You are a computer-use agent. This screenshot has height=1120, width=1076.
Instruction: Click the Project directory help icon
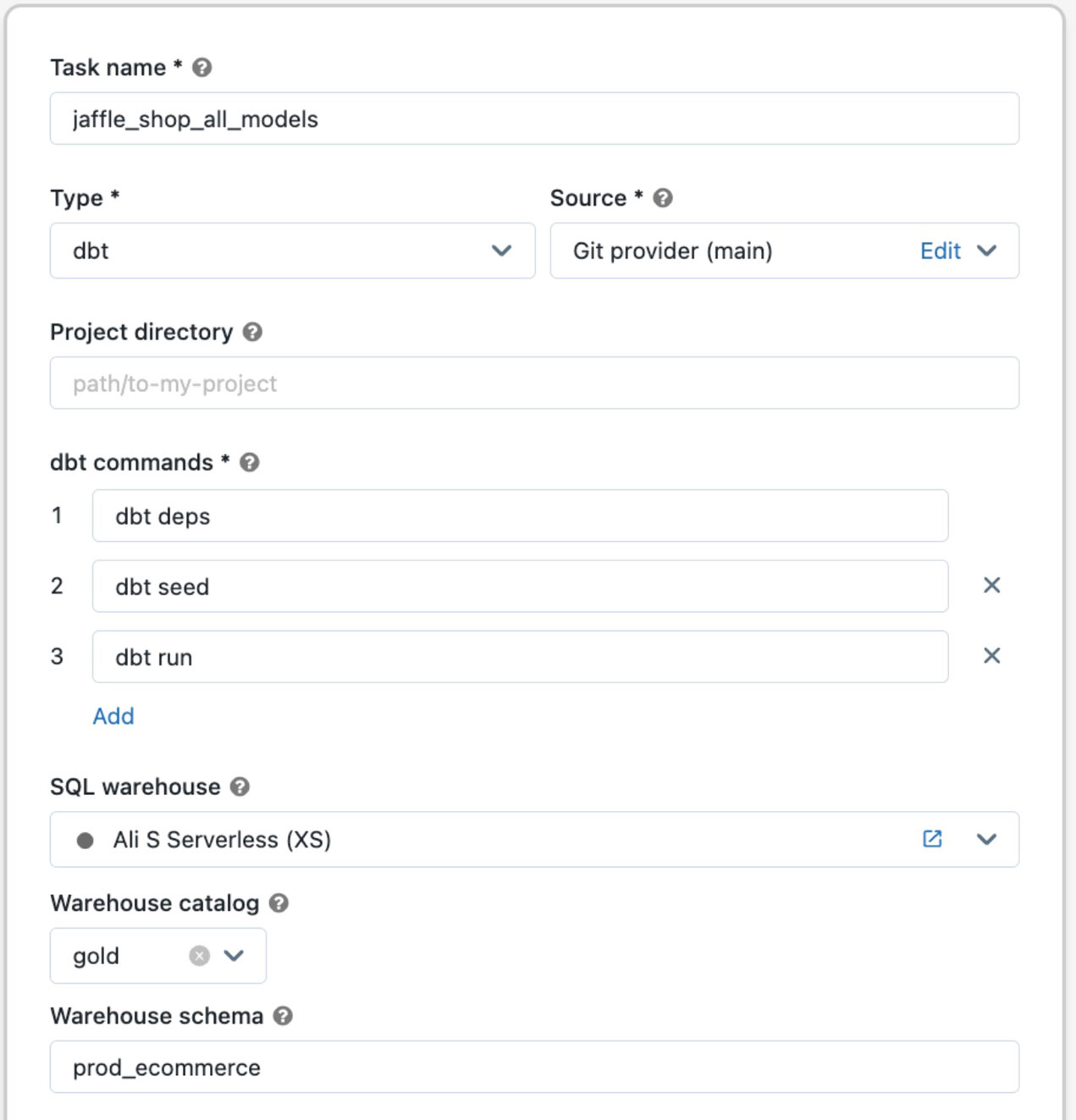click(x=252, y=332)
